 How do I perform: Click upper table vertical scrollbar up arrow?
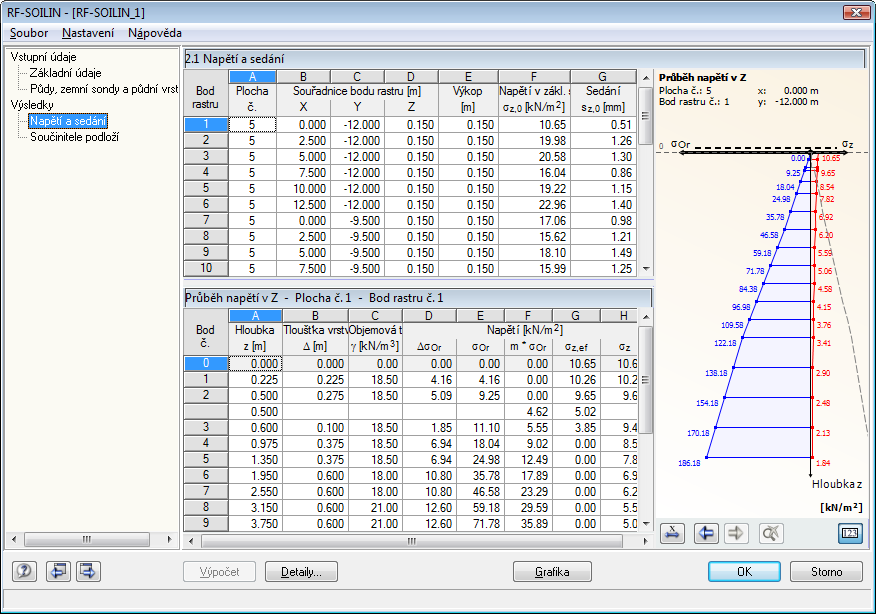click(646, 78)
